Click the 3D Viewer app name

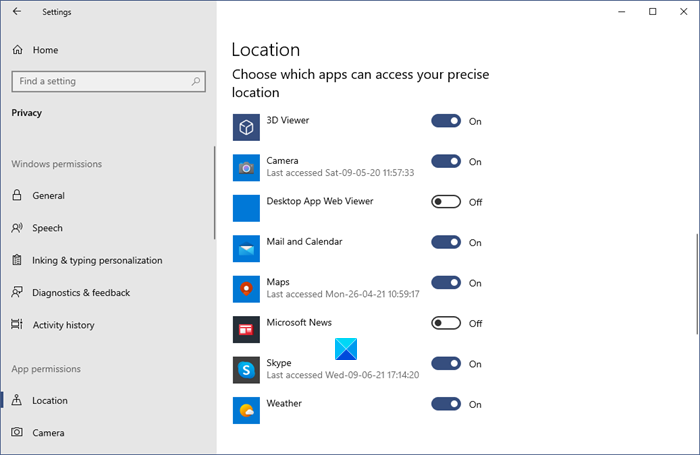288,120
